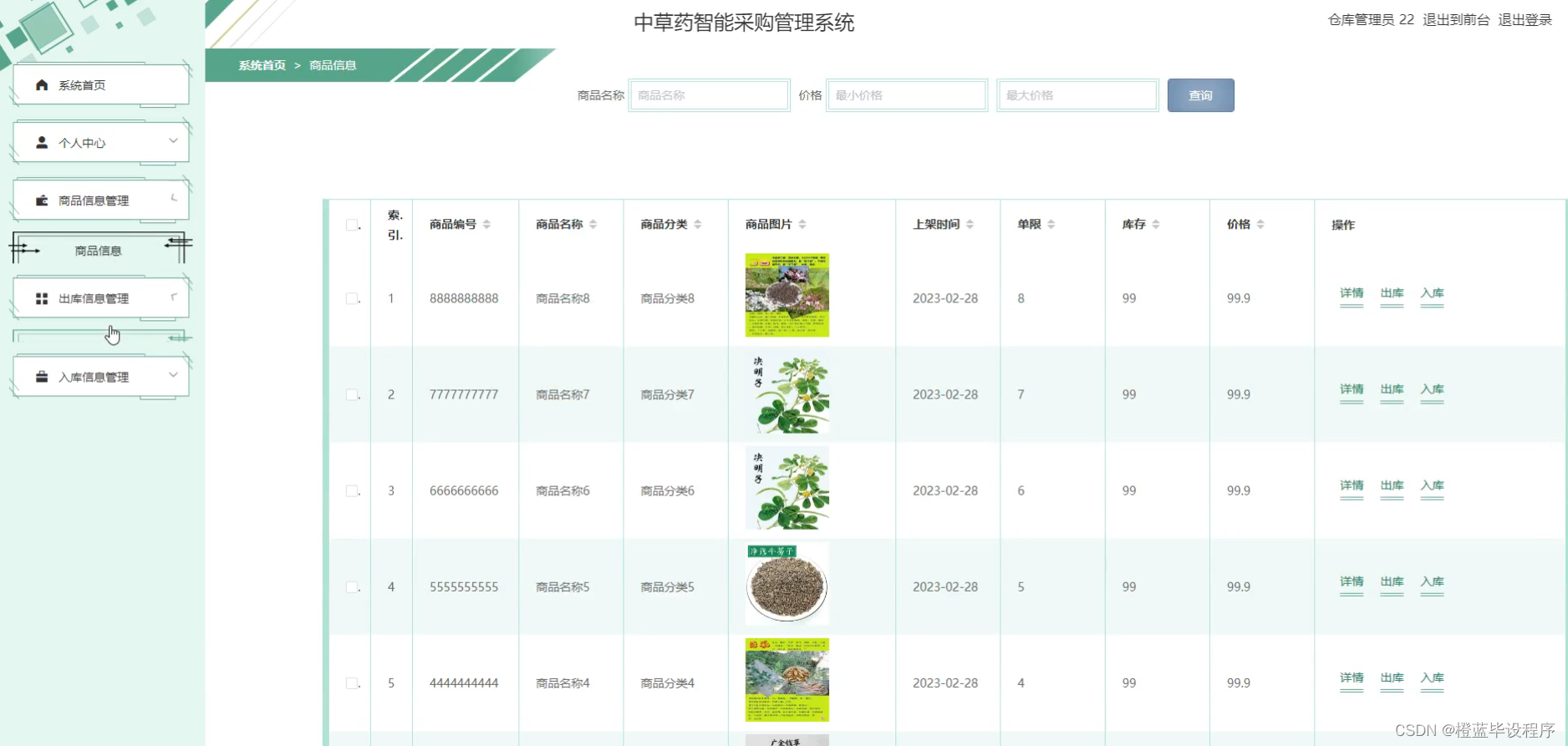
Task: Click 入库 for 商品名称7
Action: (x=1432, y=389)
